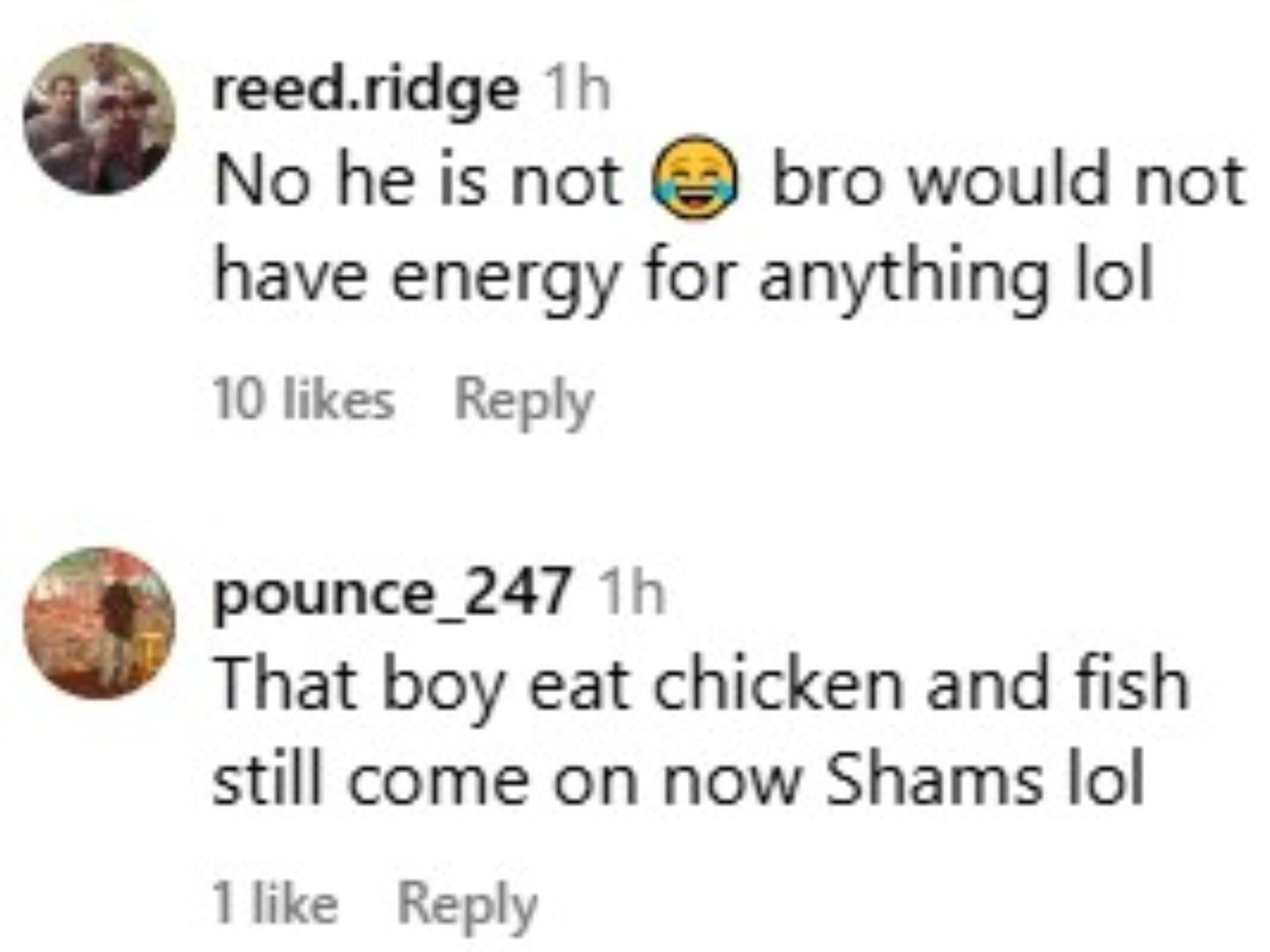The image size is (1270, 952).
Task: Click the laughing-crying emoji in first comment
Action: pyautogui.click(x=695, y=181)
